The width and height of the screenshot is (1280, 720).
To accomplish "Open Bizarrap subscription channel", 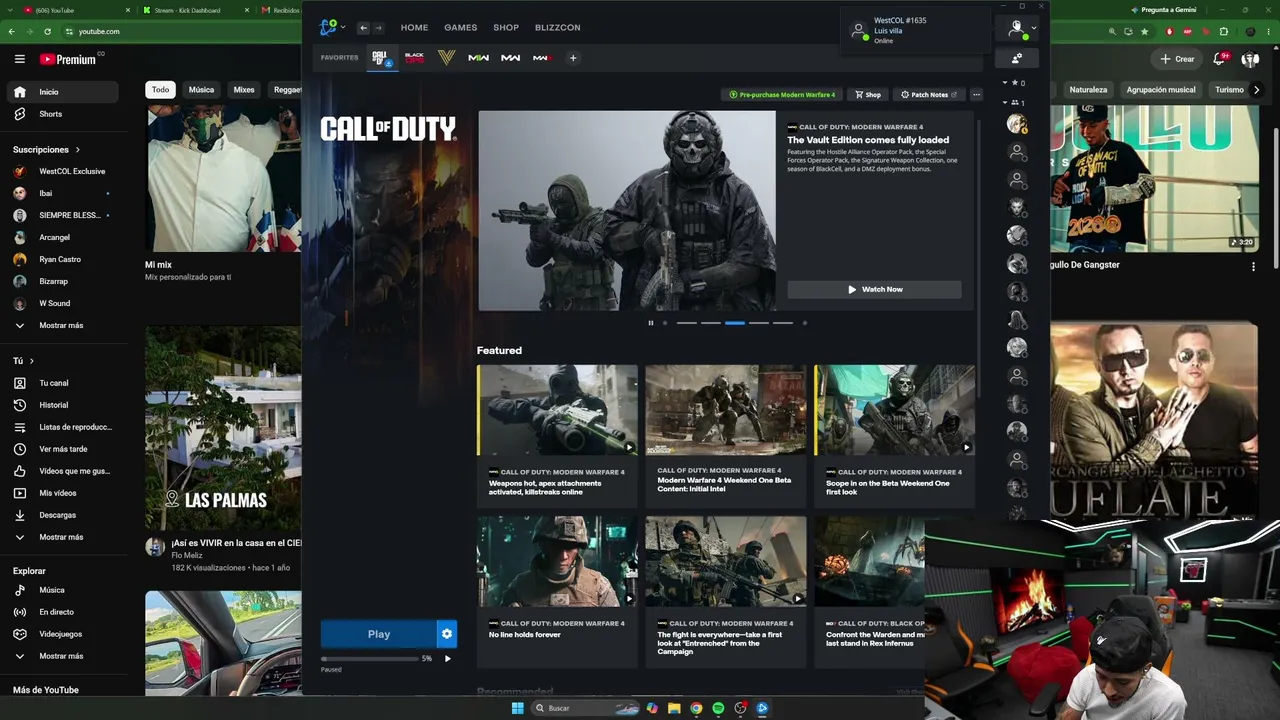I will pos(60,281).
